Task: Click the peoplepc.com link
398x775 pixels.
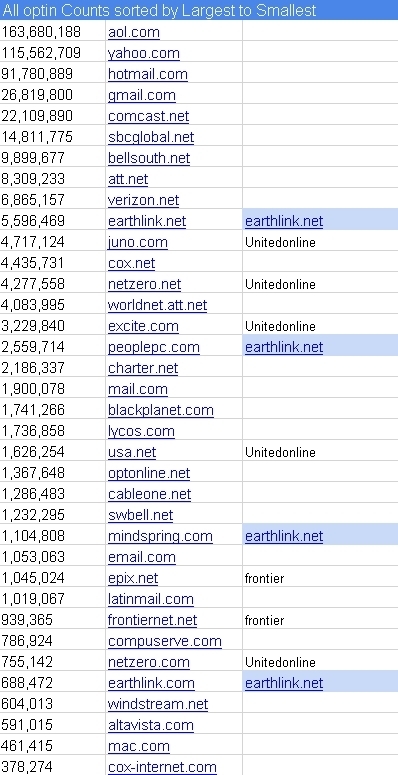Action: (154, 347)
